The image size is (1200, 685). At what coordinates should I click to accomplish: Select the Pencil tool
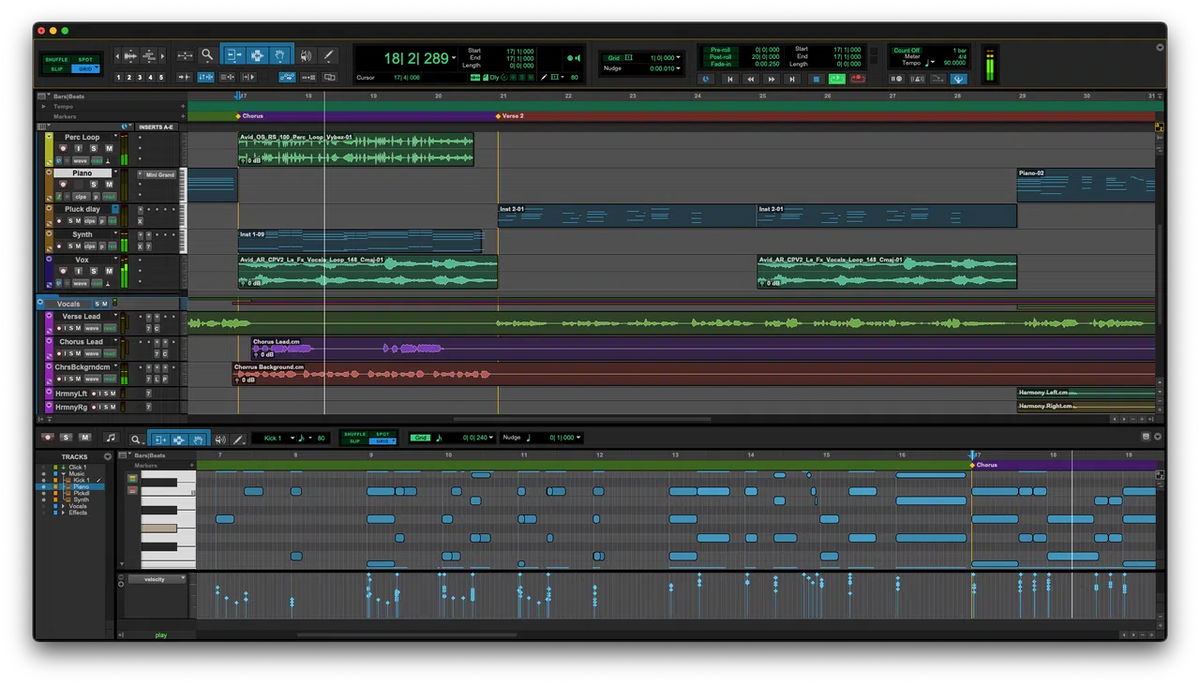[328, 55]
